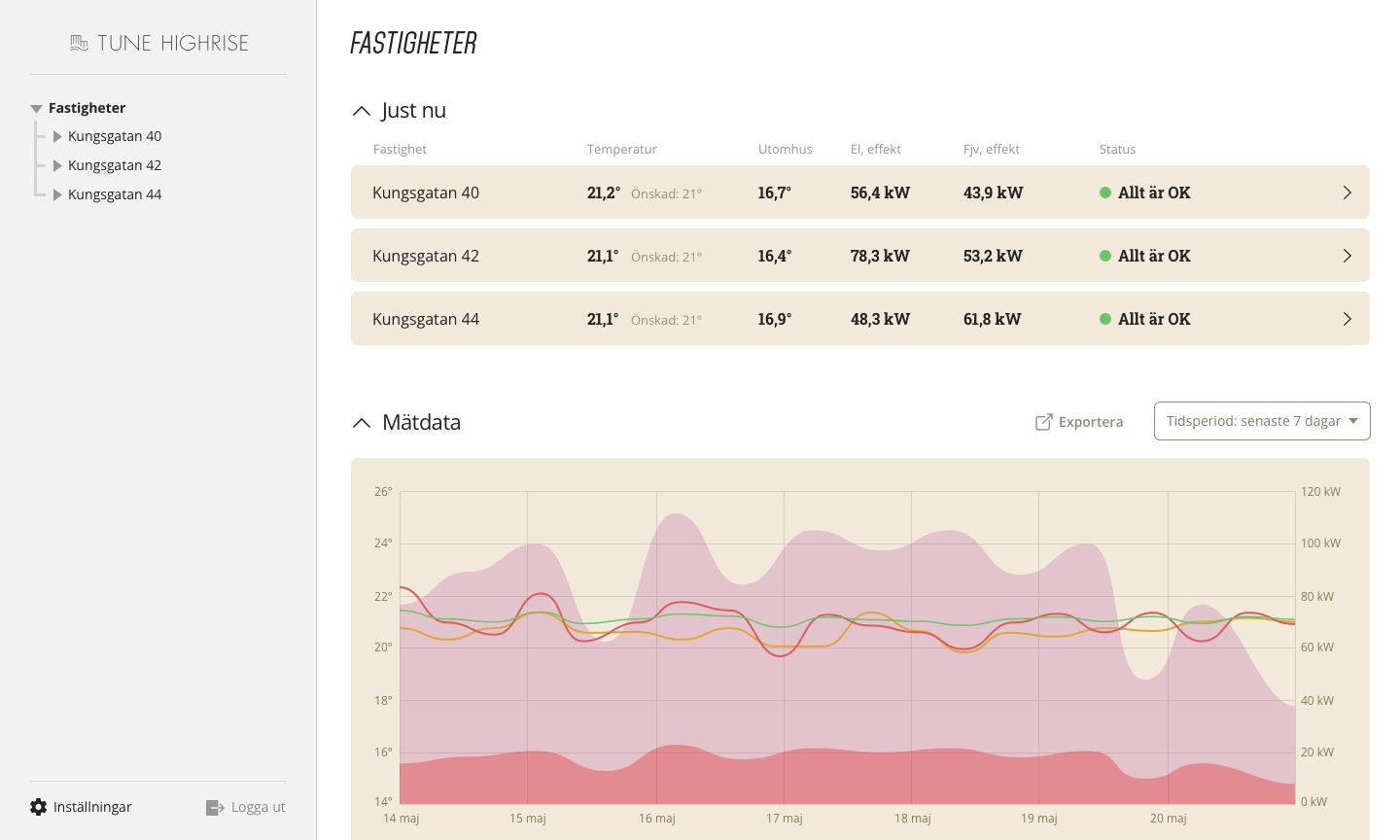
Task: Open Inställningar via the gear icon
Action: [x=39, y=807]
